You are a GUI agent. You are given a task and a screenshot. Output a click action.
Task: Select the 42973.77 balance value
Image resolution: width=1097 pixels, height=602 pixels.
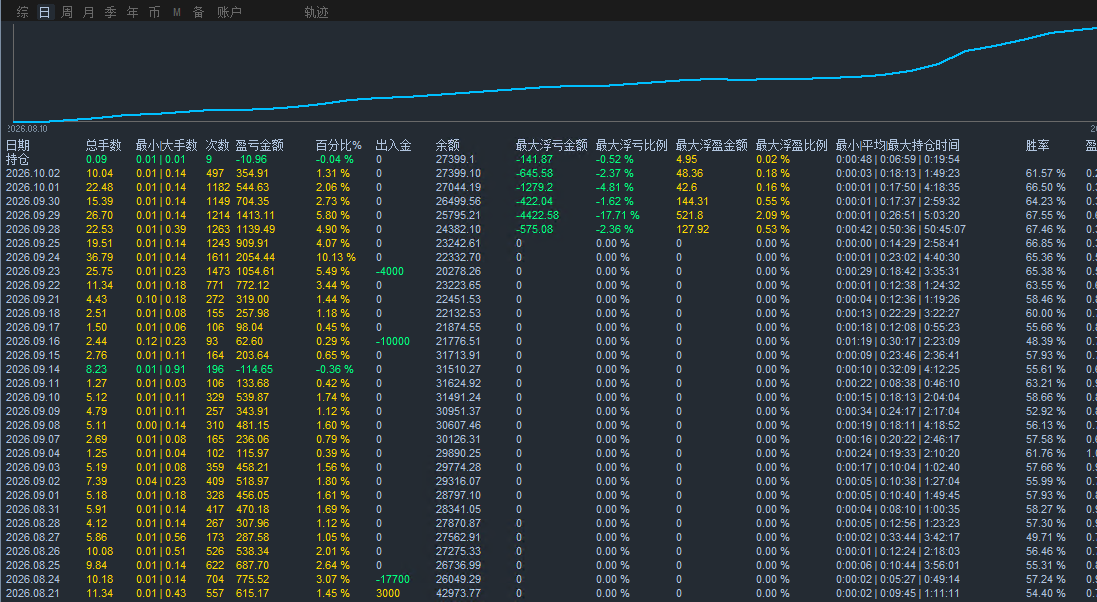coord(458,594)
